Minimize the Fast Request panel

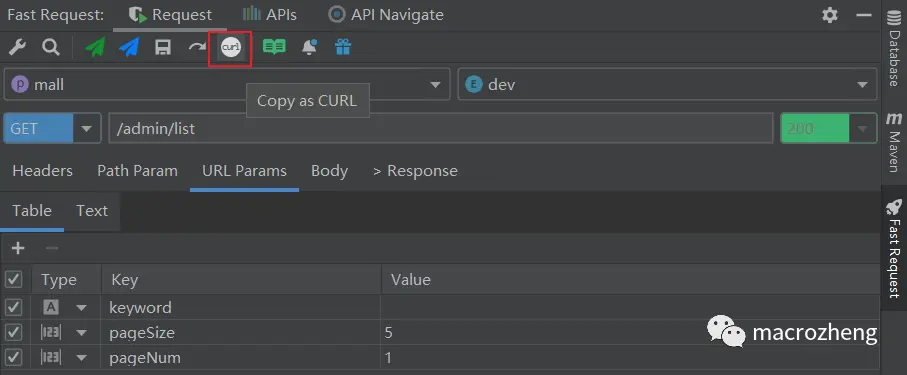tap(864, 15)
